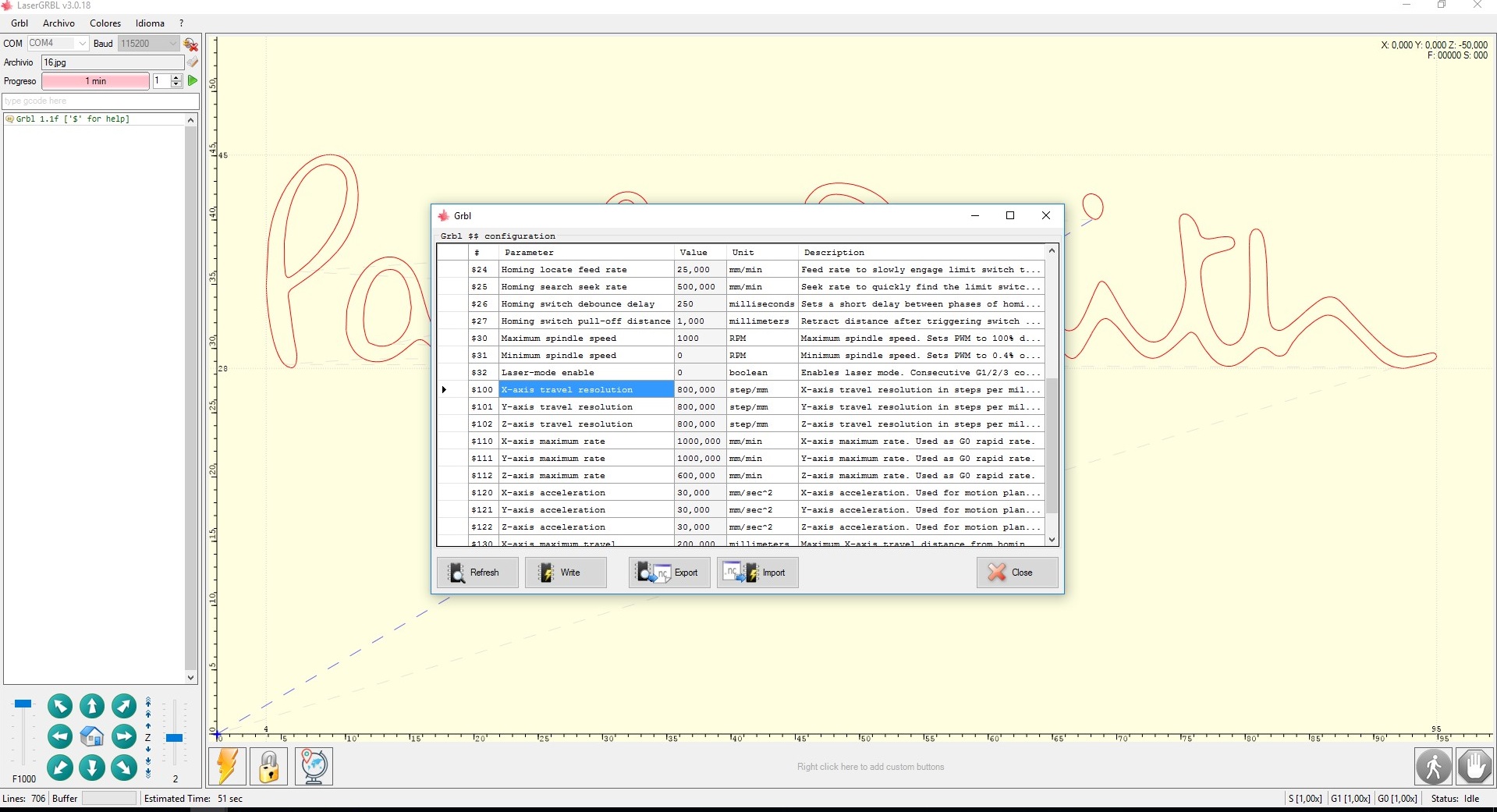Close the Grbl configuration dialog
The height and width of the screenshot is (812, 1497).
[1017, 573]
